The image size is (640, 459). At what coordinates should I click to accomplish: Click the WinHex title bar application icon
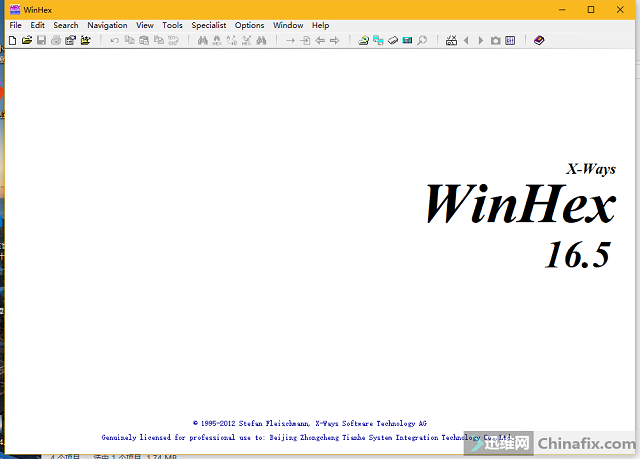coord(15,9)
